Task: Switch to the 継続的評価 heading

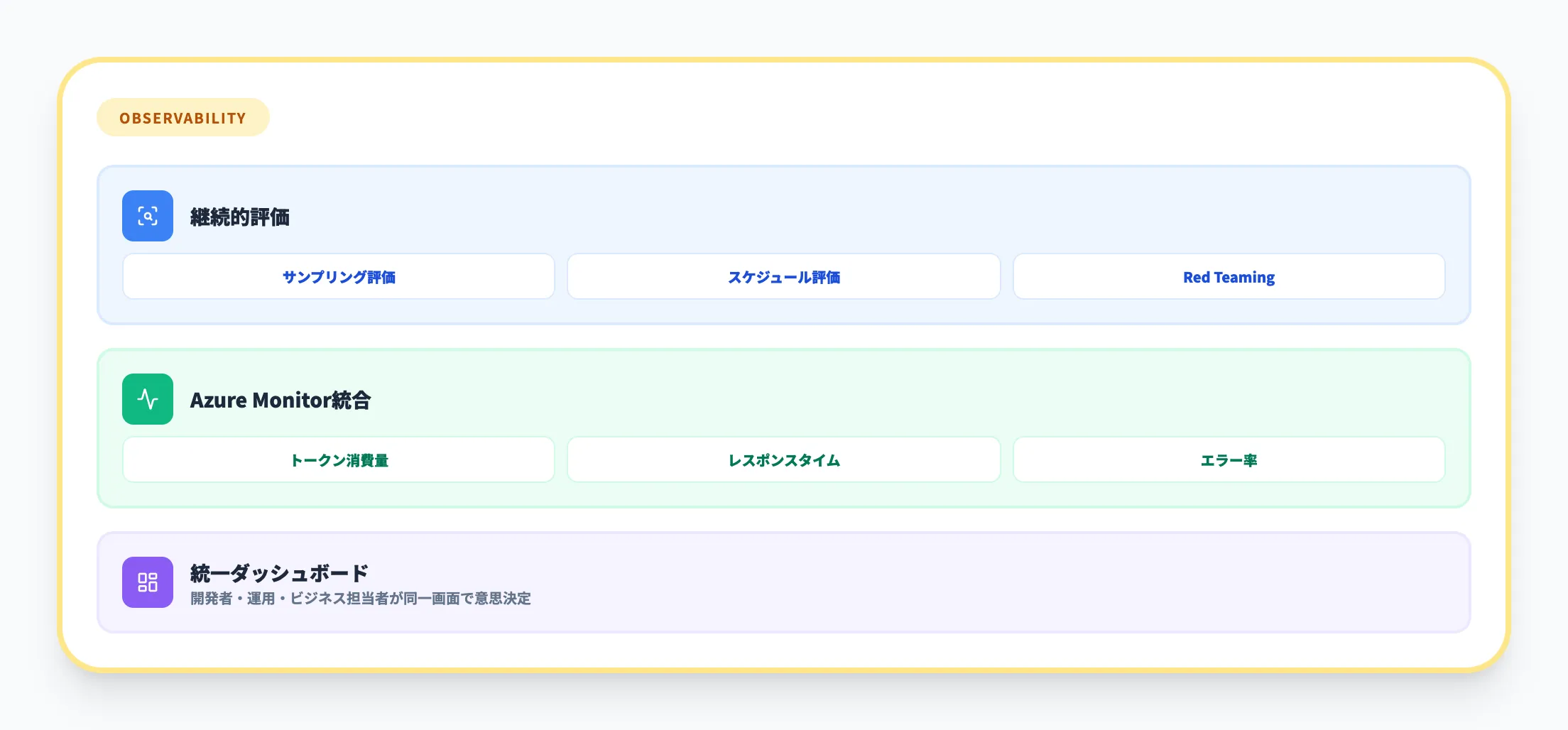Action: (x=241, y=217)
